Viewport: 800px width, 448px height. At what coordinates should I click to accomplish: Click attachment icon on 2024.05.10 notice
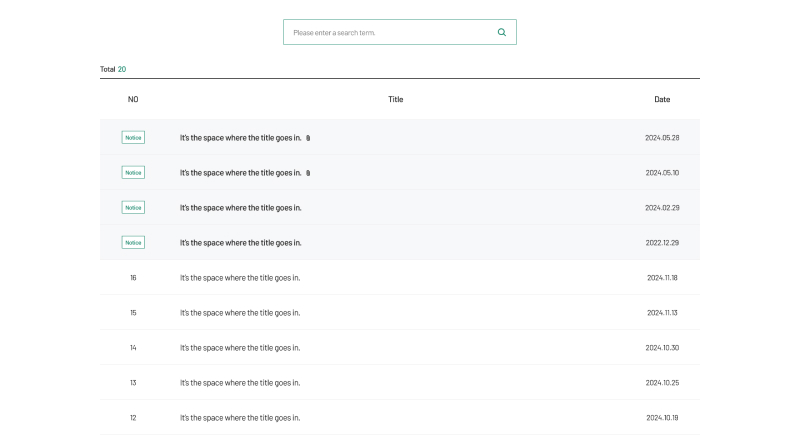(x=308, y=173)
